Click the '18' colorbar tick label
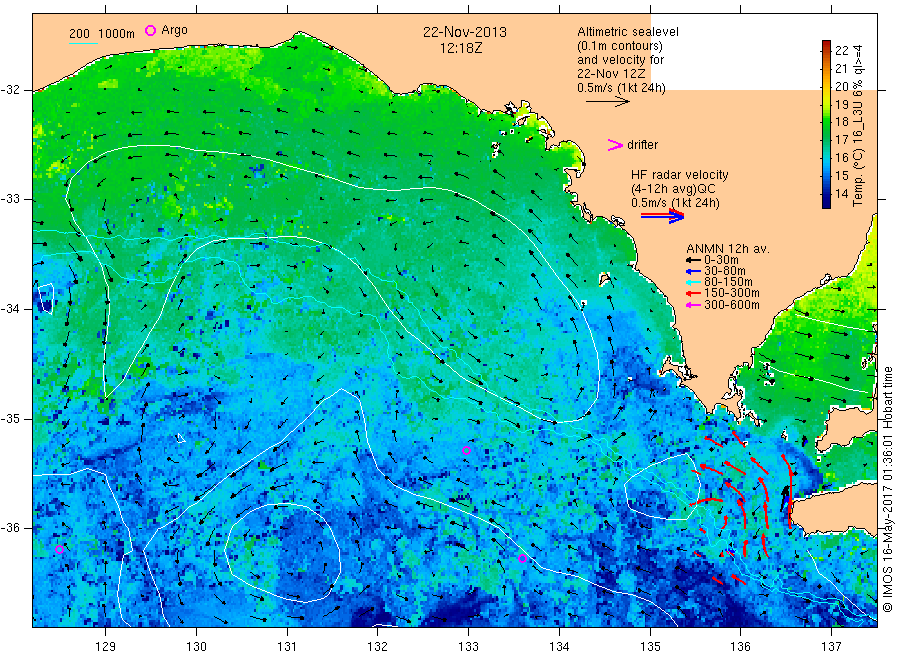This screenshot has height=660, width=900. tap(841, 122)
